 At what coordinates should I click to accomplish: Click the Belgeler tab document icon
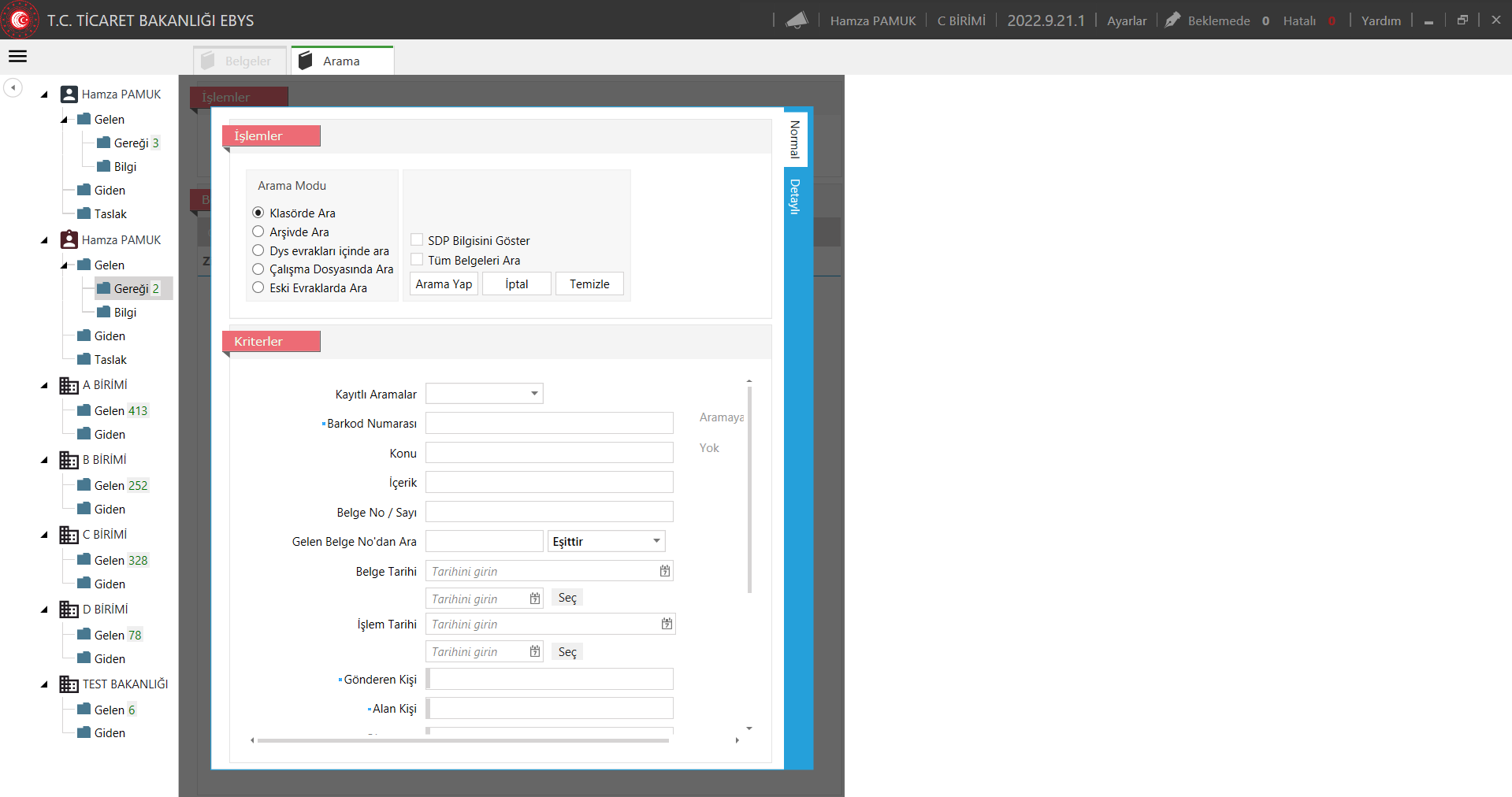pos(208,61)
